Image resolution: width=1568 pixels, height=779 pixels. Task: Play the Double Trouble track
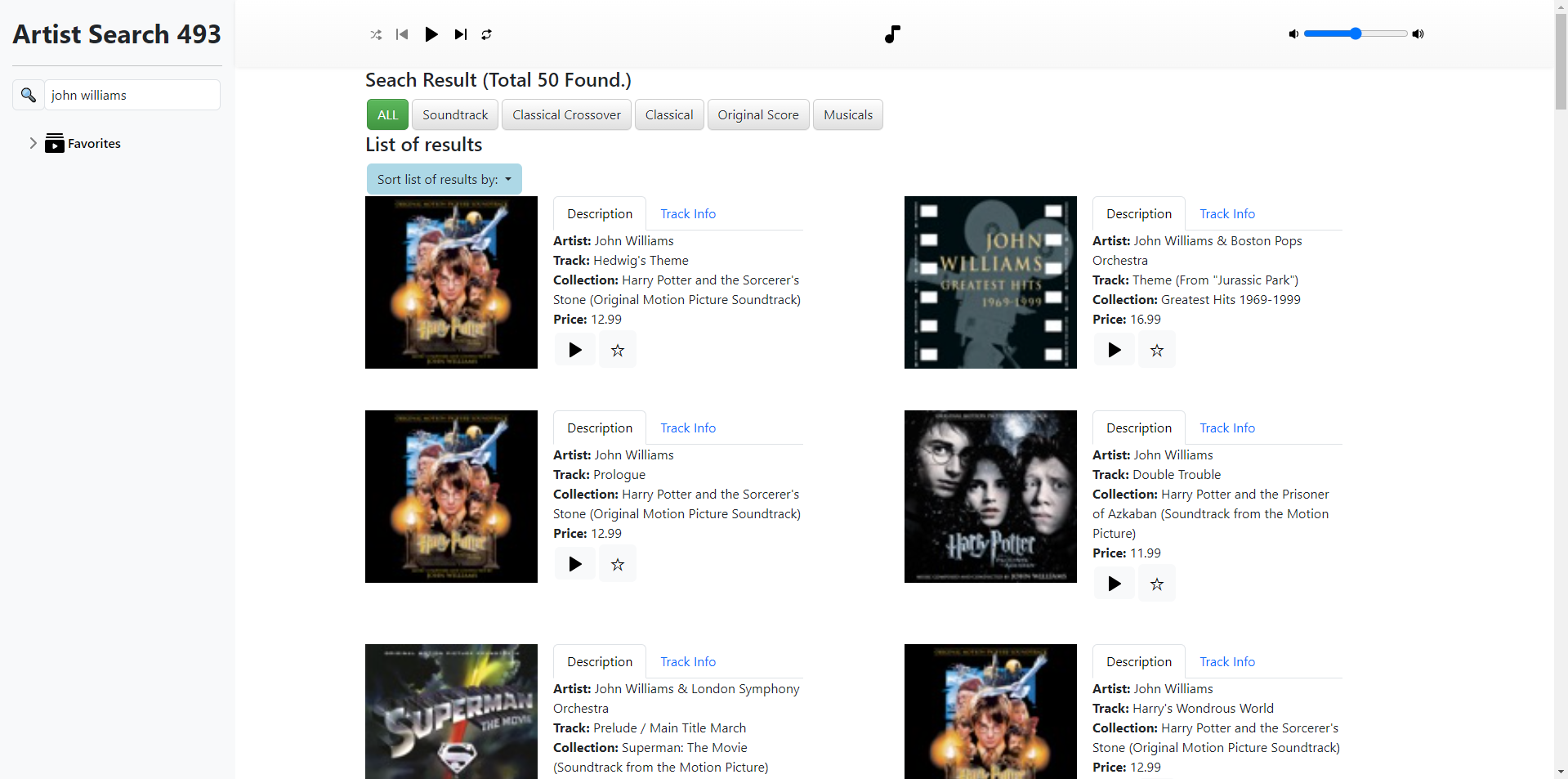(x=1115, y=584)
